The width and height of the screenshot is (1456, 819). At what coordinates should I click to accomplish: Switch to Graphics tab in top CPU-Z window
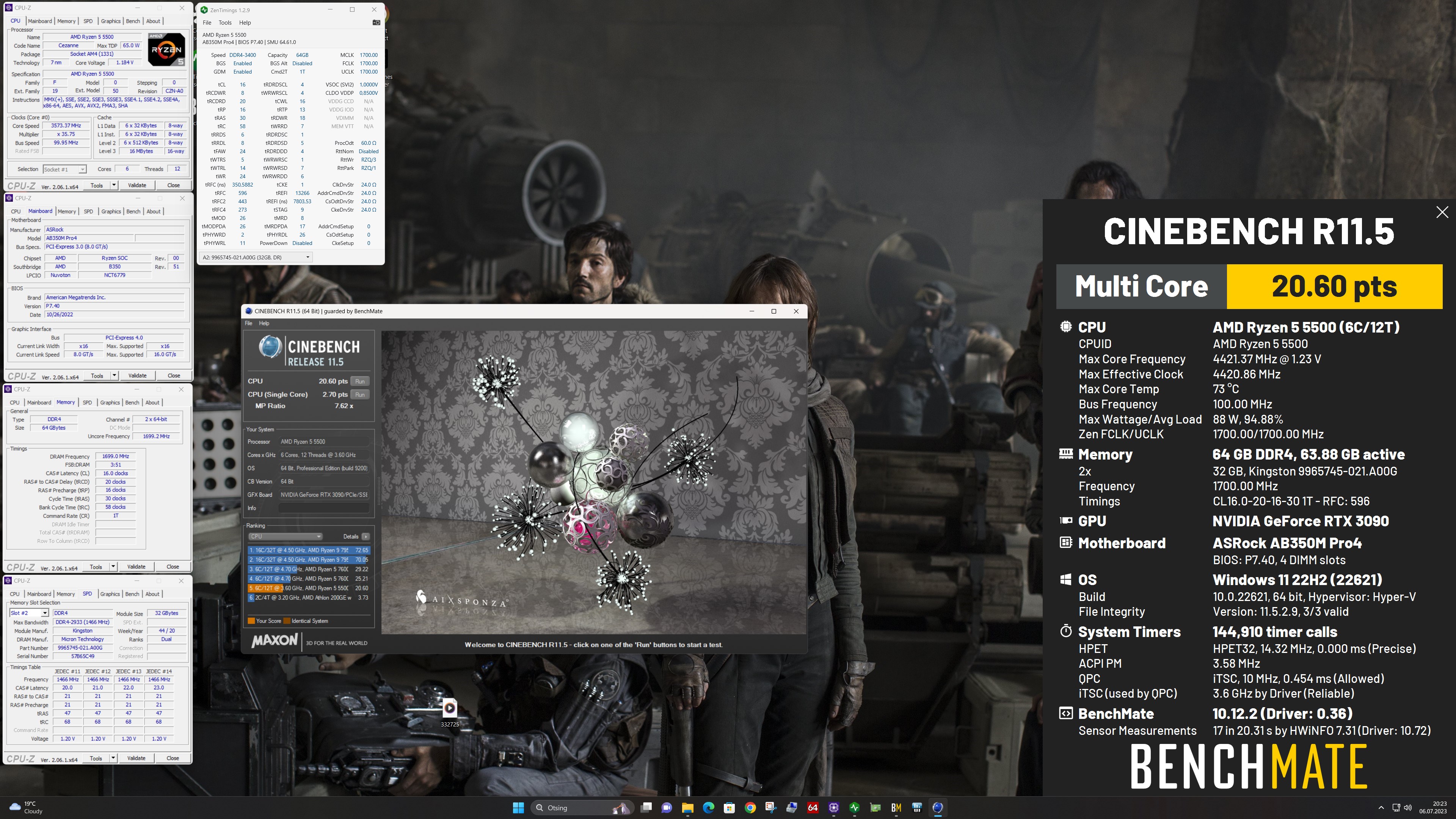click(x=111, y=21)
